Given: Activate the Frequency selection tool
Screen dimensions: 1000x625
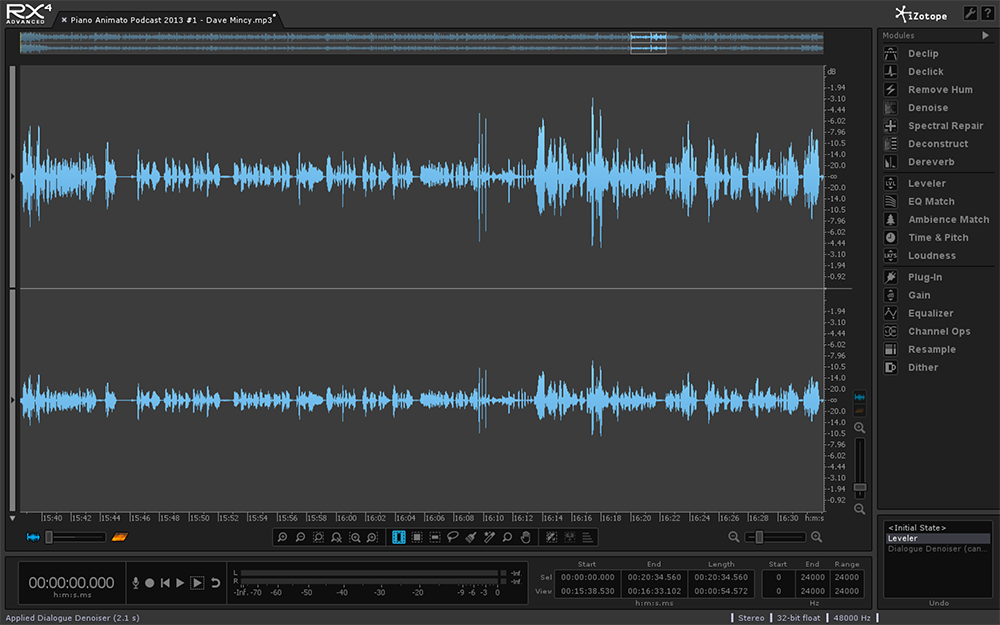Looking at the screenshot, I should pyautogui.click(x=435, y=538).
